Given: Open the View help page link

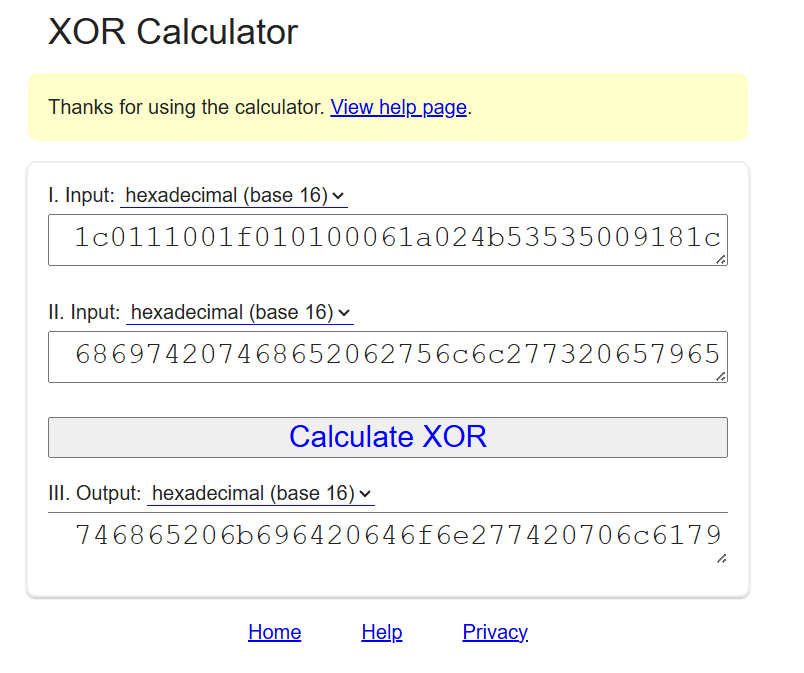Looking at the screenshot, I should click(398, 107).
